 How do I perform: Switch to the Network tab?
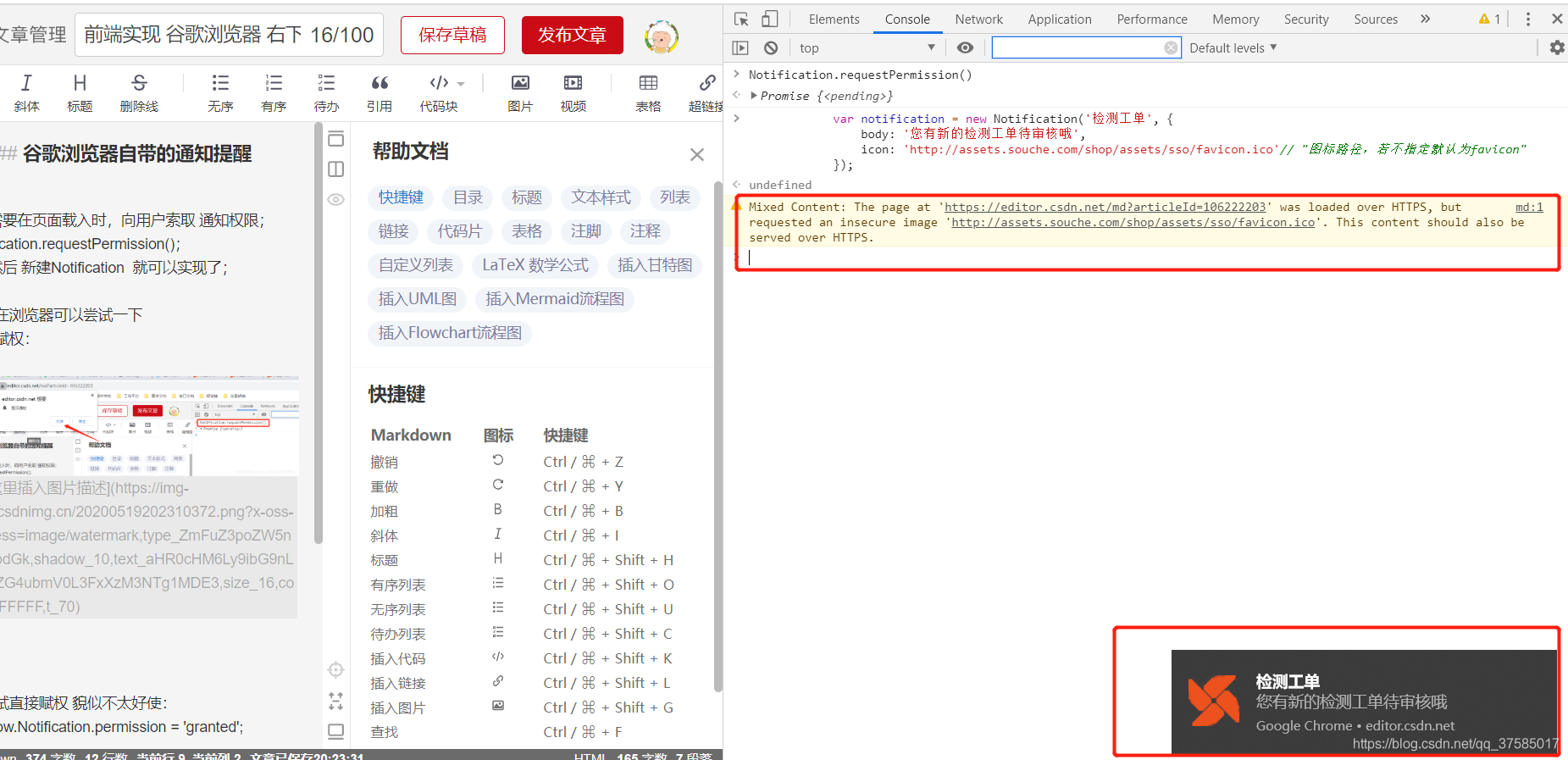pyautogui.click(x=978, y=19)
